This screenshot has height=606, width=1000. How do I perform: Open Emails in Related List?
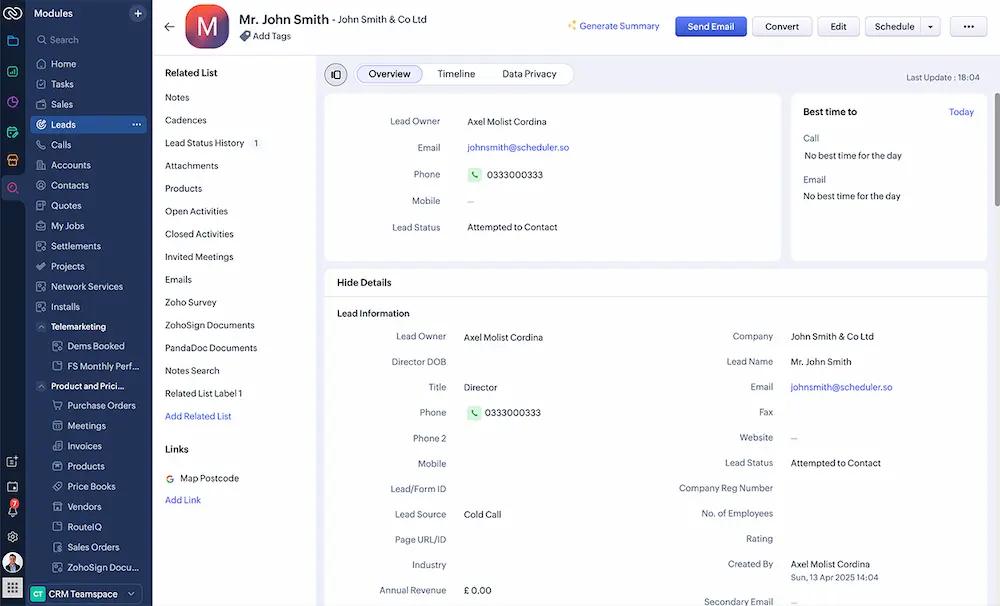(178, 279)
